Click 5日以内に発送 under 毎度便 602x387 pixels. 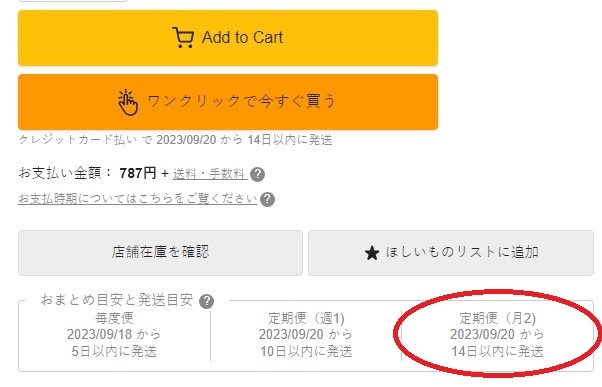[114, 351]
